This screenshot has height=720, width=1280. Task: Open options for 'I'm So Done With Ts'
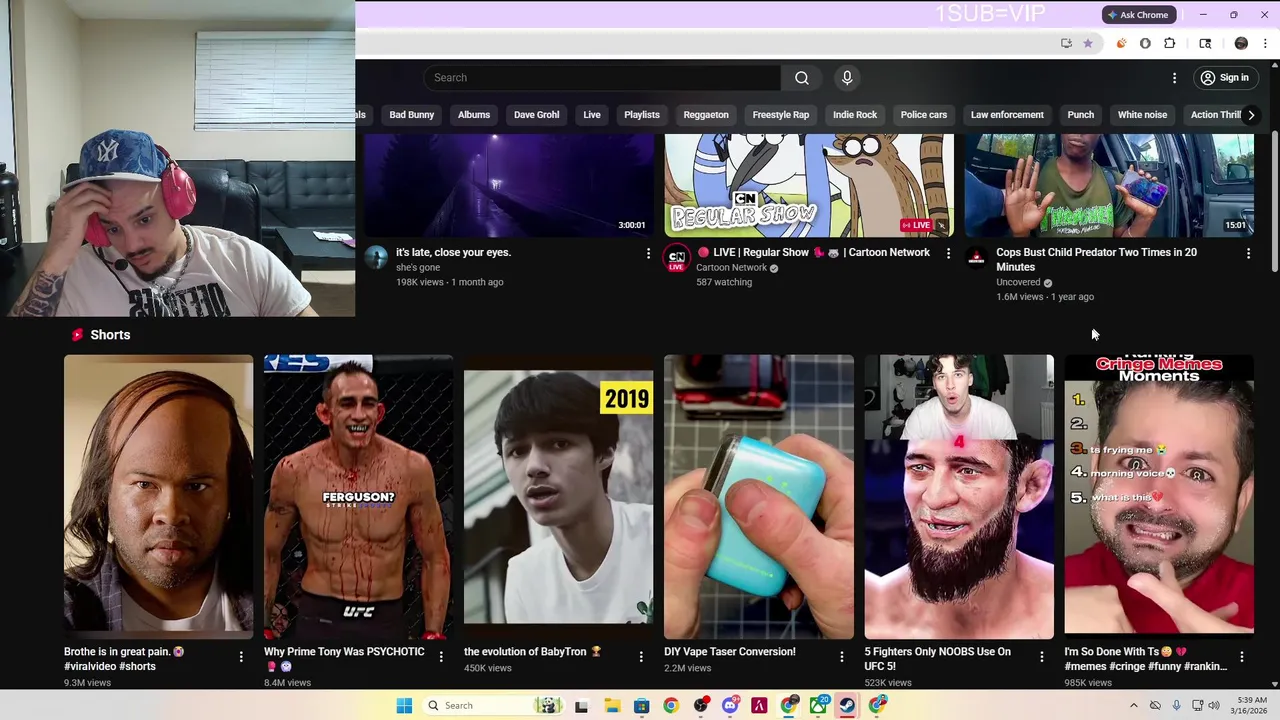[x=1241, y=657]
